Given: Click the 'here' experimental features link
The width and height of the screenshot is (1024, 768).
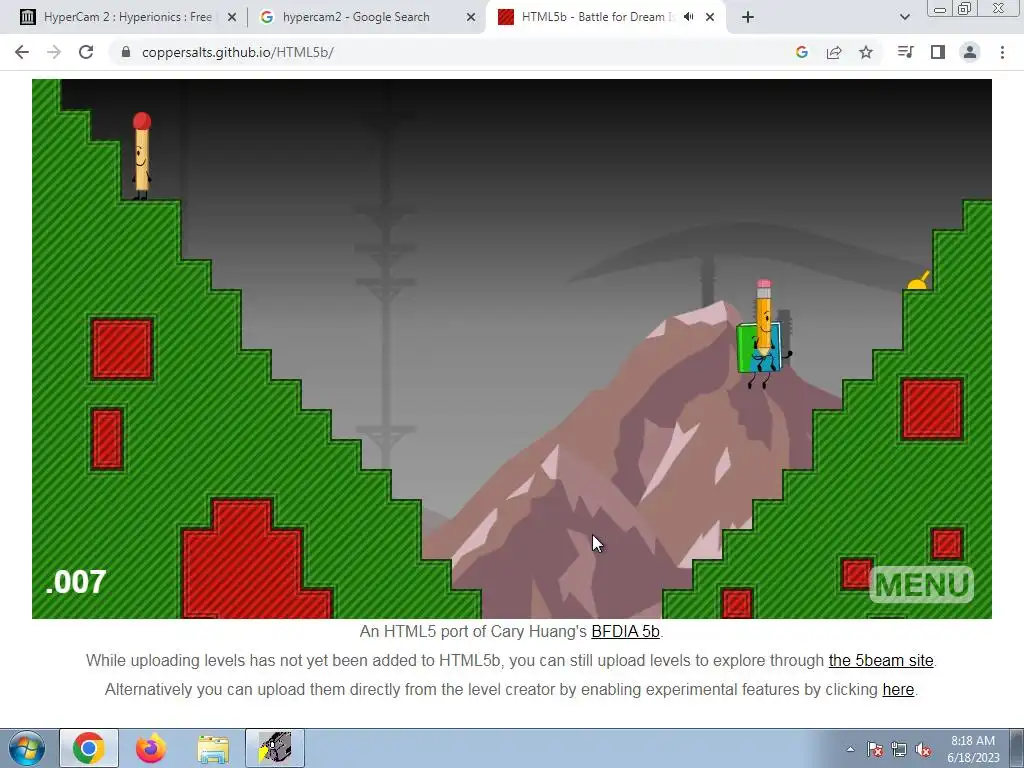Looking at the screenshot, I should click(x=898, y=689).
